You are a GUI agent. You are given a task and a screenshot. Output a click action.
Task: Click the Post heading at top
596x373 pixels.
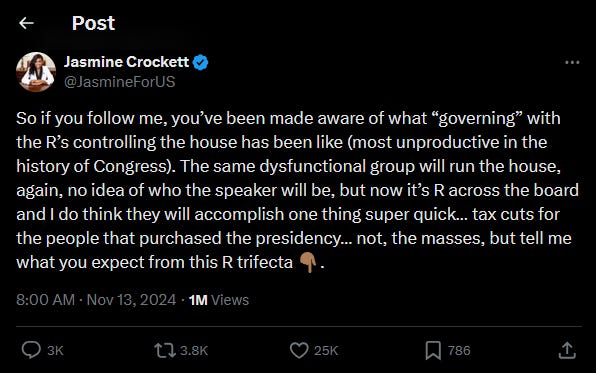pos(93,23)
